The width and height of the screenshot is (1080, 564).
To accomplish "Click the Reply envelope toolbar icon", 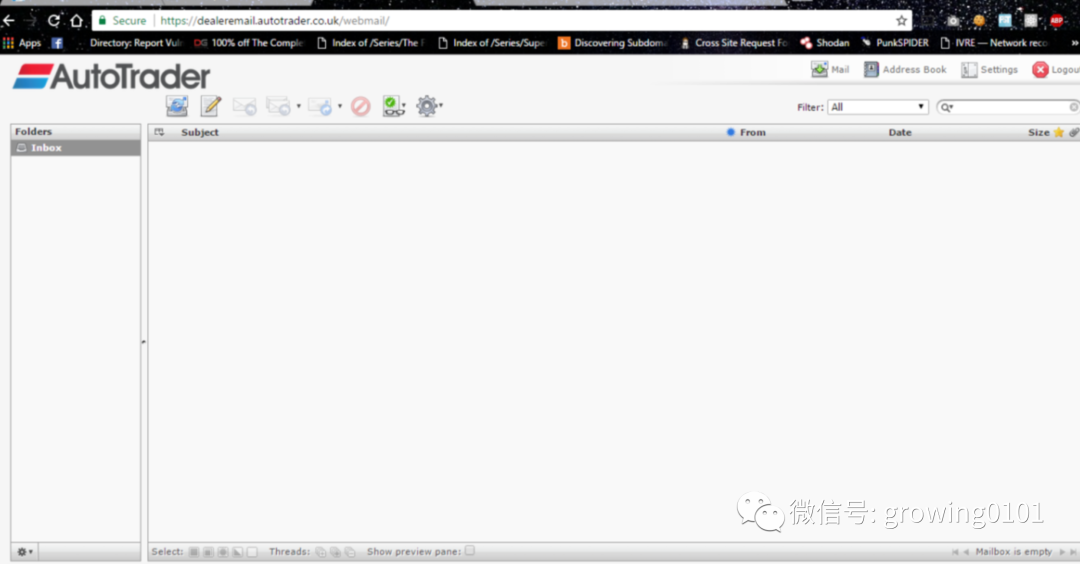I will coord(245,107).
